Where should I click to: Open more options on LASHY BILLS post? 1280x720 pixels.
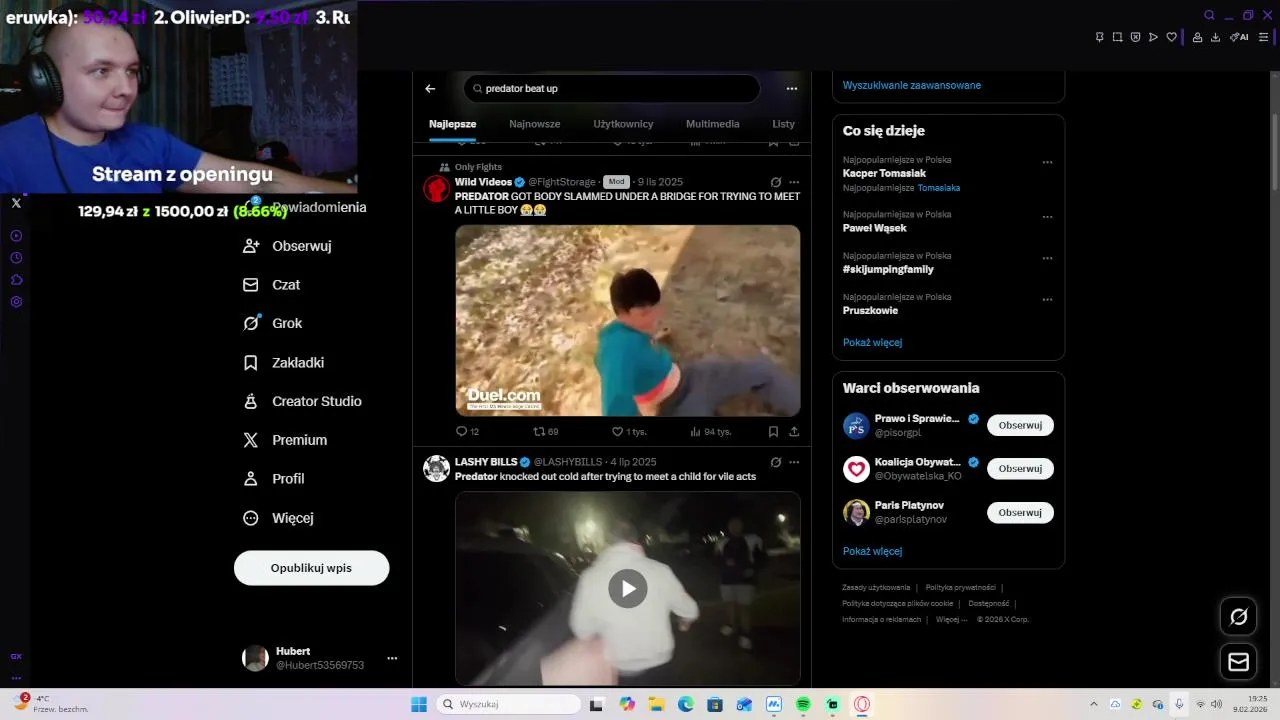pyautogui.click(x=794, y=462)
